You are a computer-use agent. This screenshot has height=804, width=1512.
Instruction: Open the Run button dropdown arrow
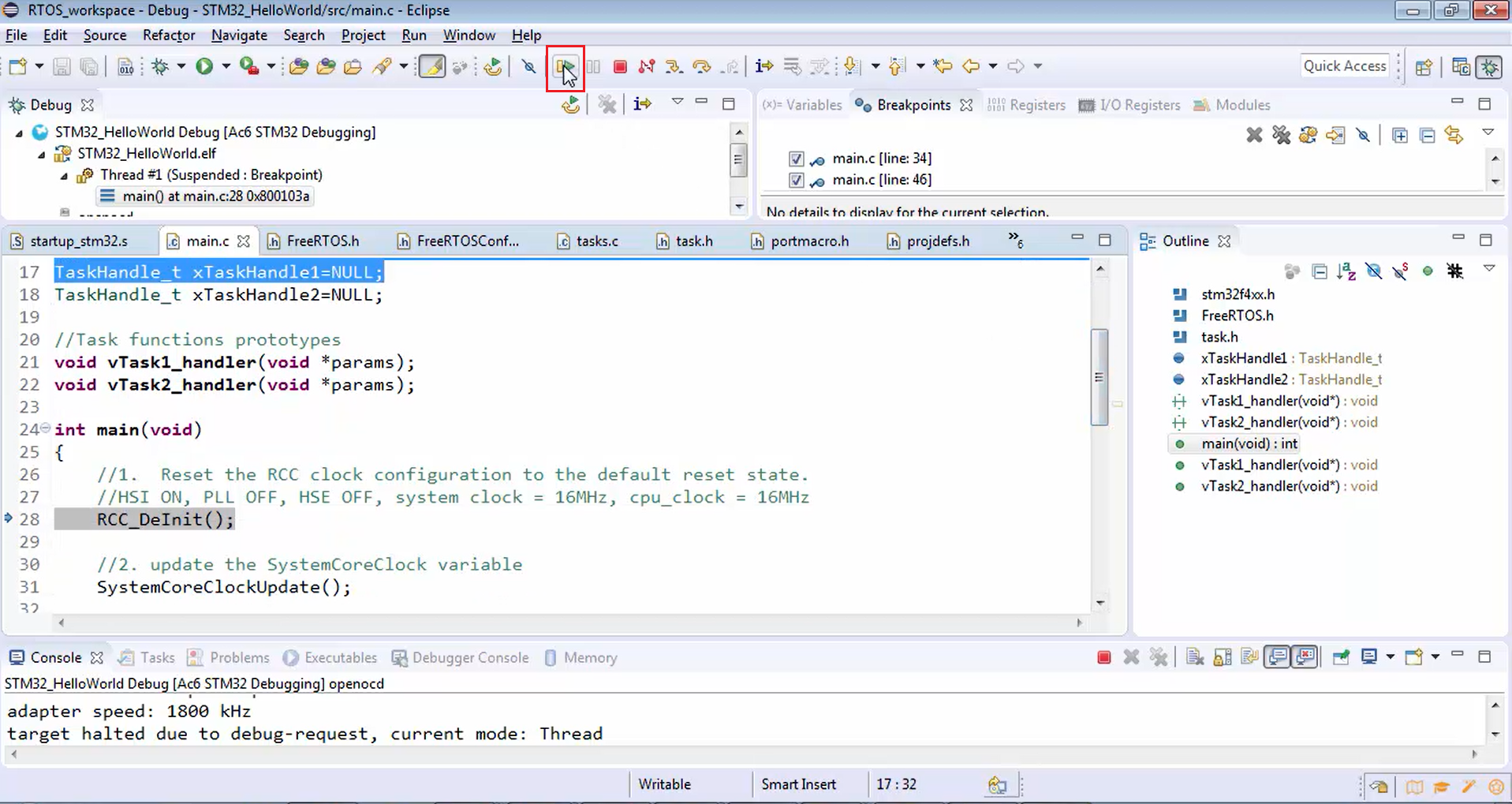tap(225, 66)
